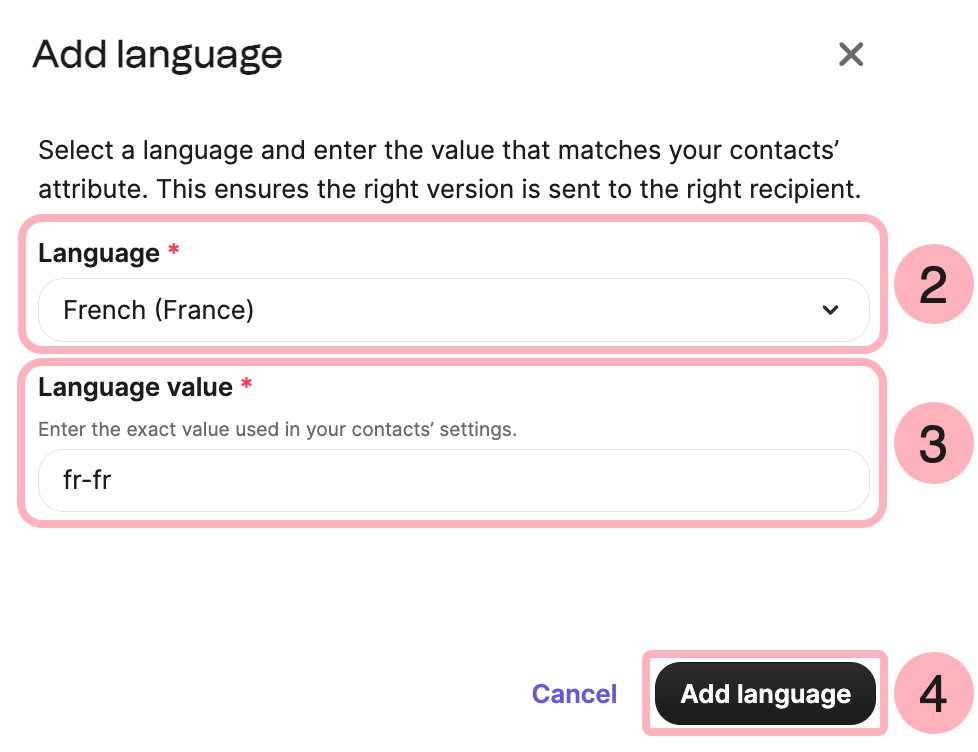
Task: Click the Language value input field
Action: coord(453,480)
